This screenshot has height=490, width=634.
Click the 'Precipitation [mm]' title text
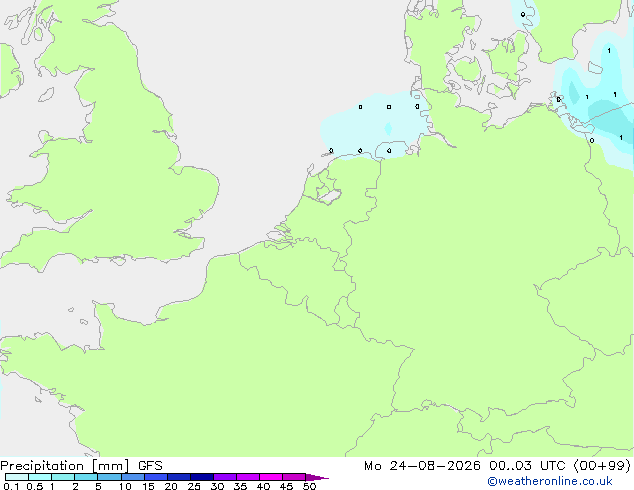tap(64, 466)
